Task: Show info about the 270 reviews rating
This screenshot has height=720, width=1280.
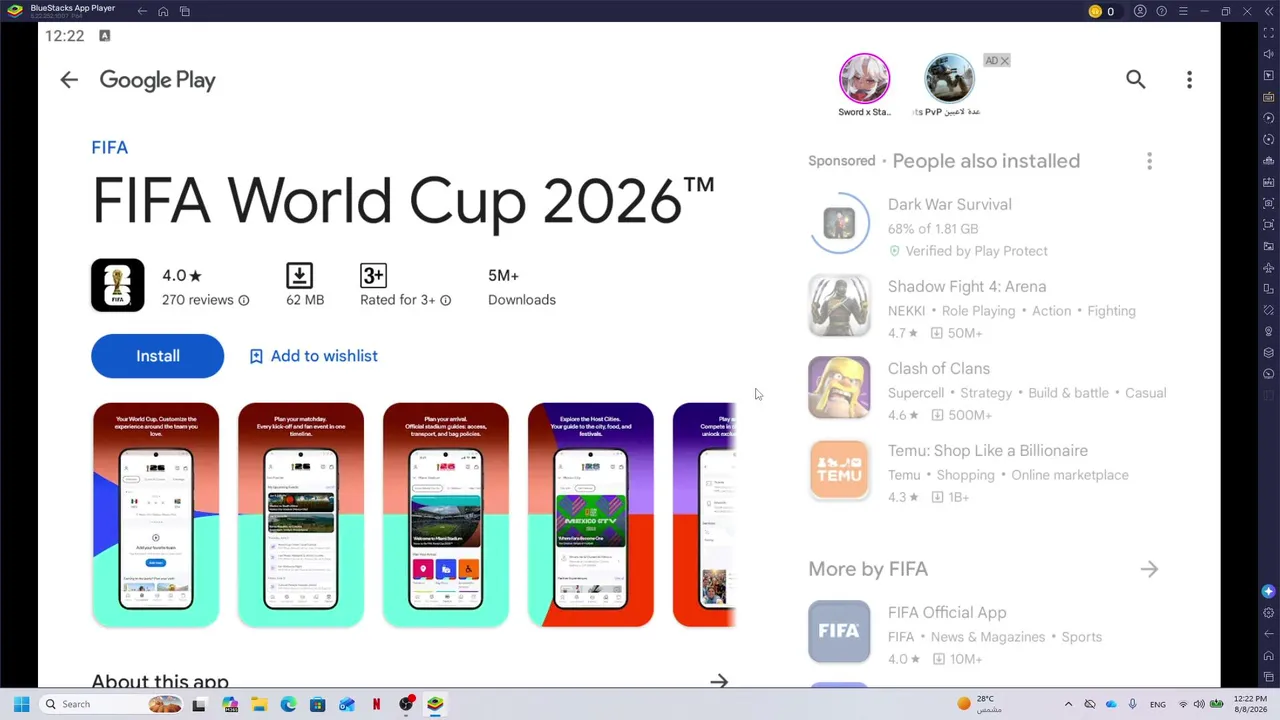Action: click(x=243, y=300)
